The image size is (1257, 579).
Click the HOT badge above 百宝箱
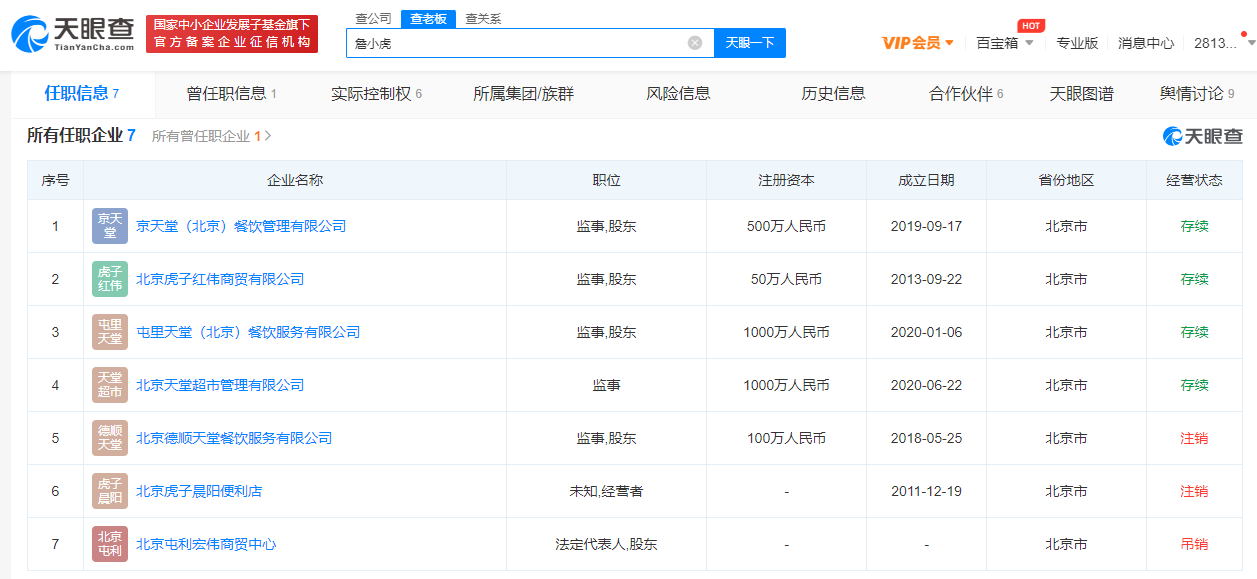coord(1031,25)
